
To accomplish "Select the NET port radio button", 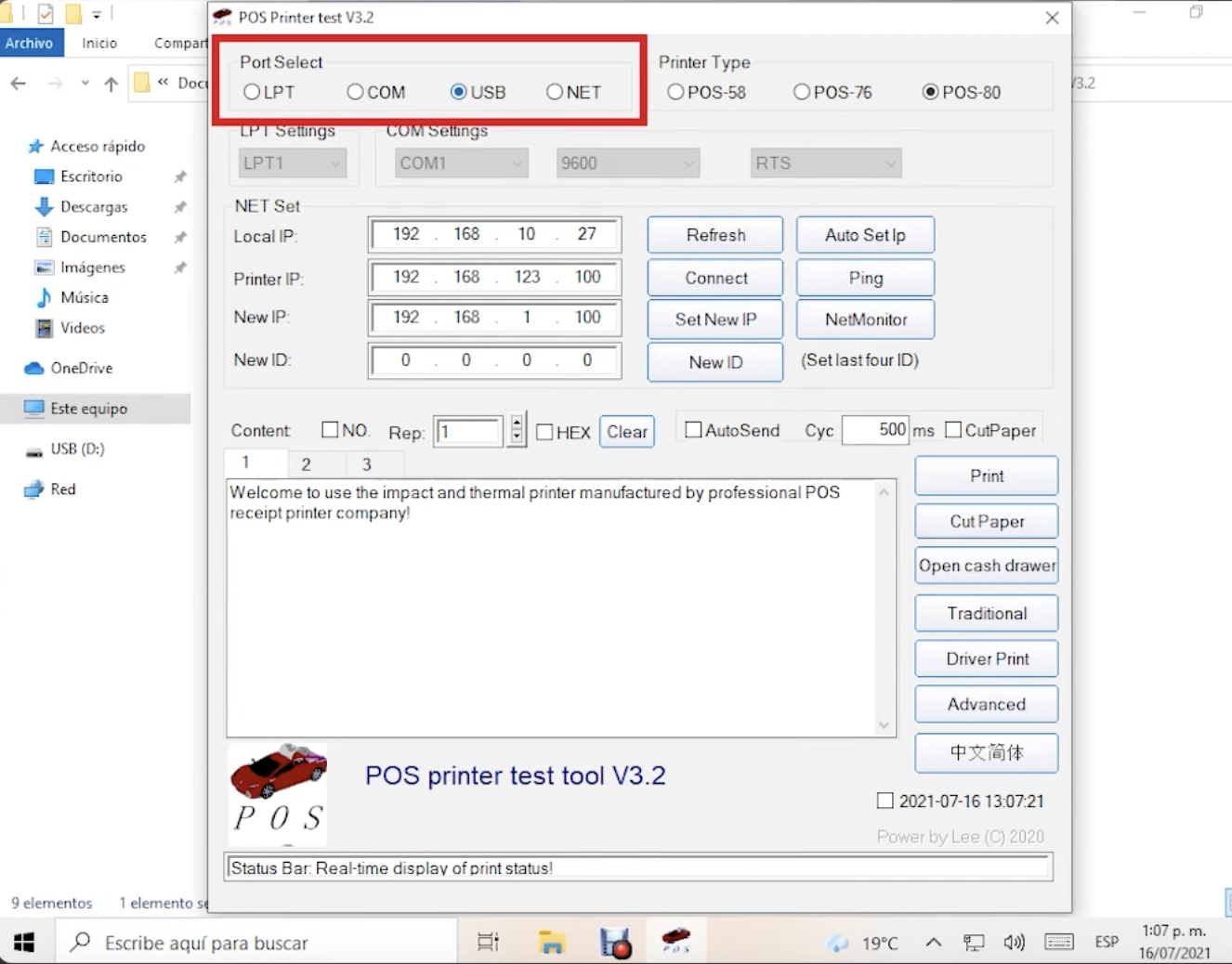I will click(555, 92).
